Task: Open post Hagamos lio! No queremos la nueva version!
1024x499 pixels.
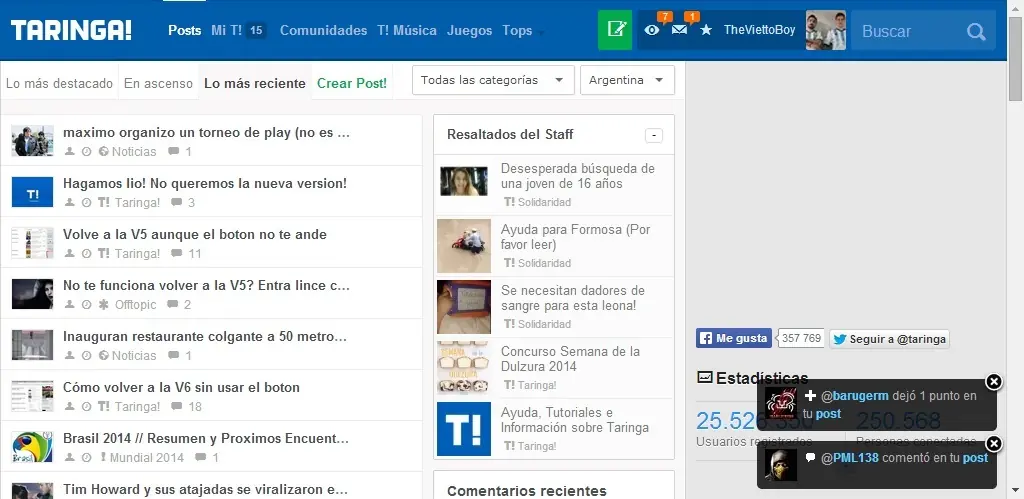Action: pos(204,183)
